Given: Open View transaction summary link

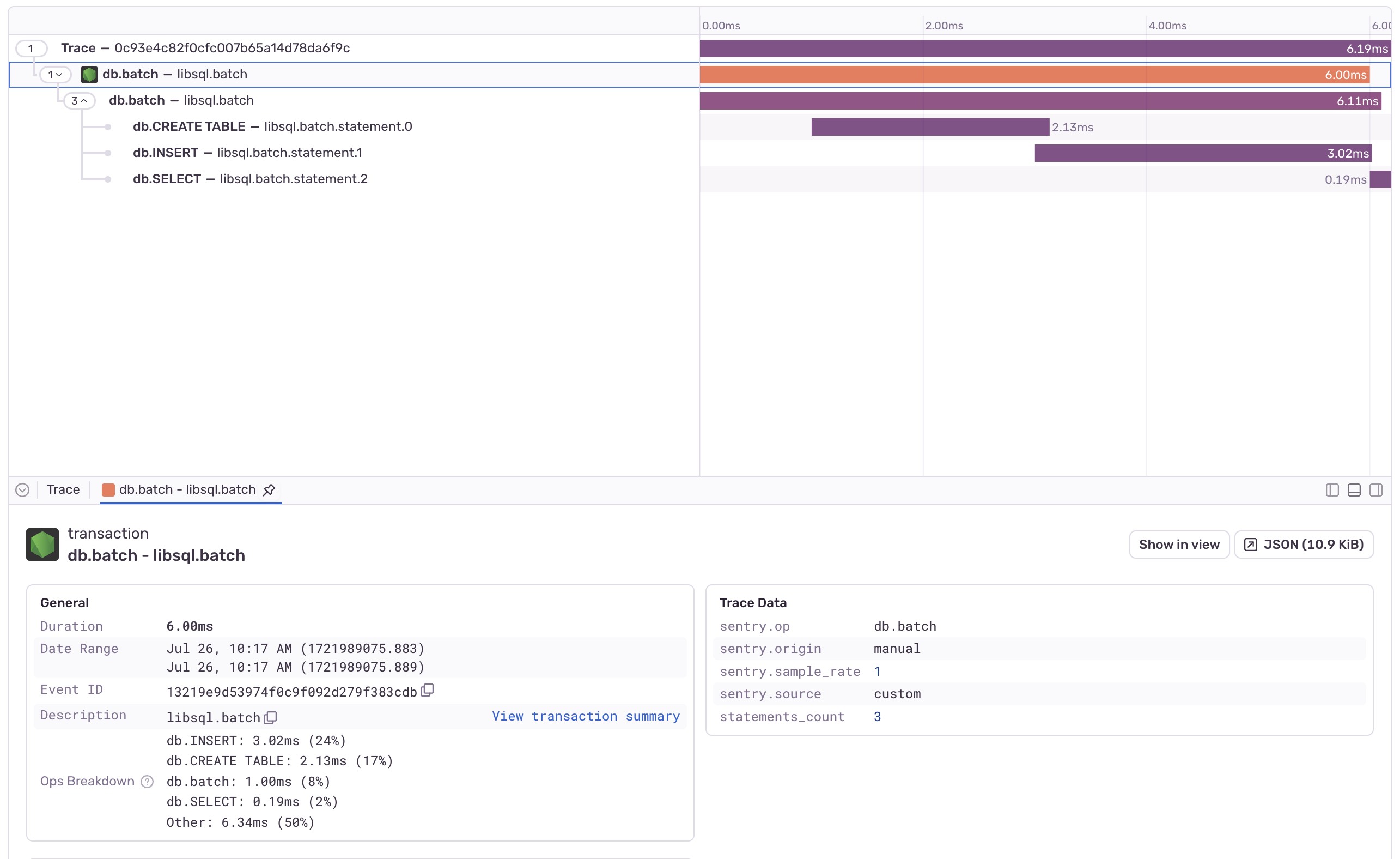Looking at the screenshot, I should (x=585, y=716).
